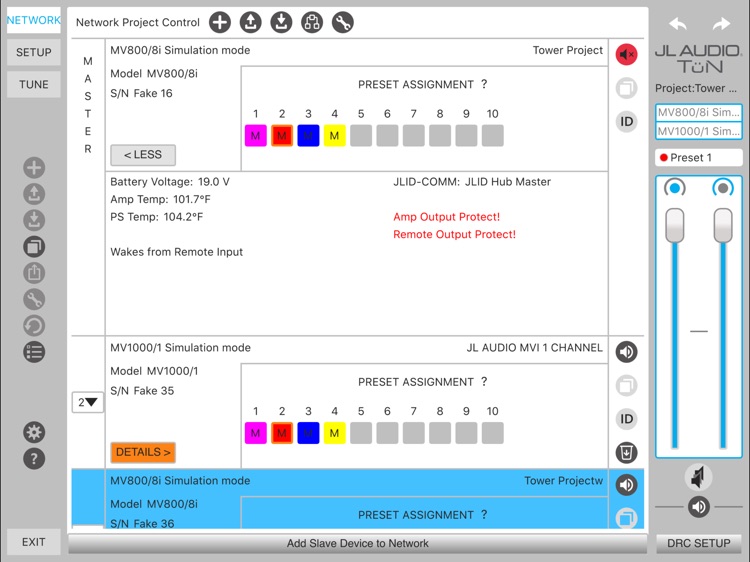
Task: Identify the master MV800/8i with ID button
Action: pos(626,121)
